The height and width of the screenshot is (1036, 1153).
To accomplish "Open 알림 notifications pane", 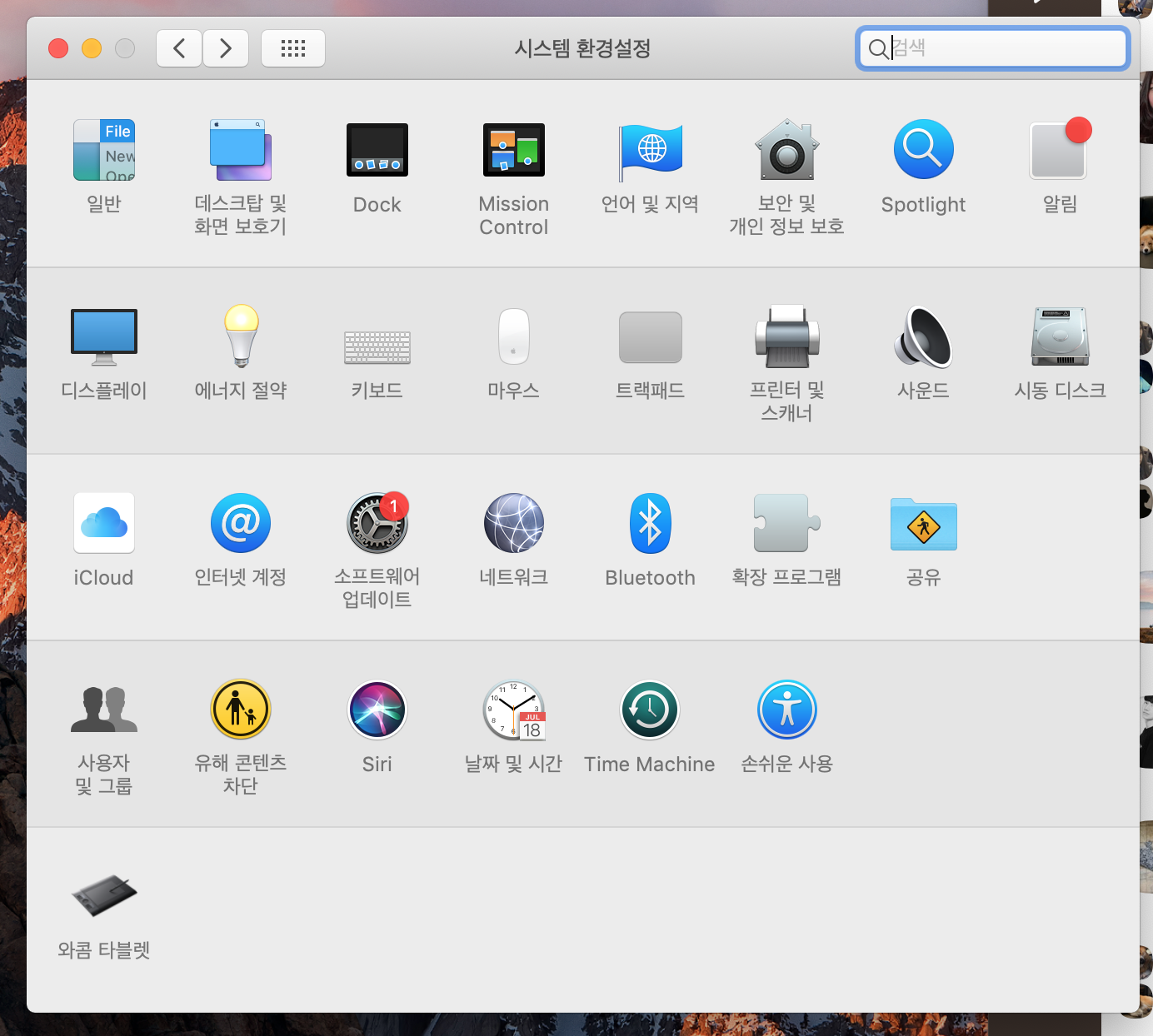I will tap(1061, 149).
